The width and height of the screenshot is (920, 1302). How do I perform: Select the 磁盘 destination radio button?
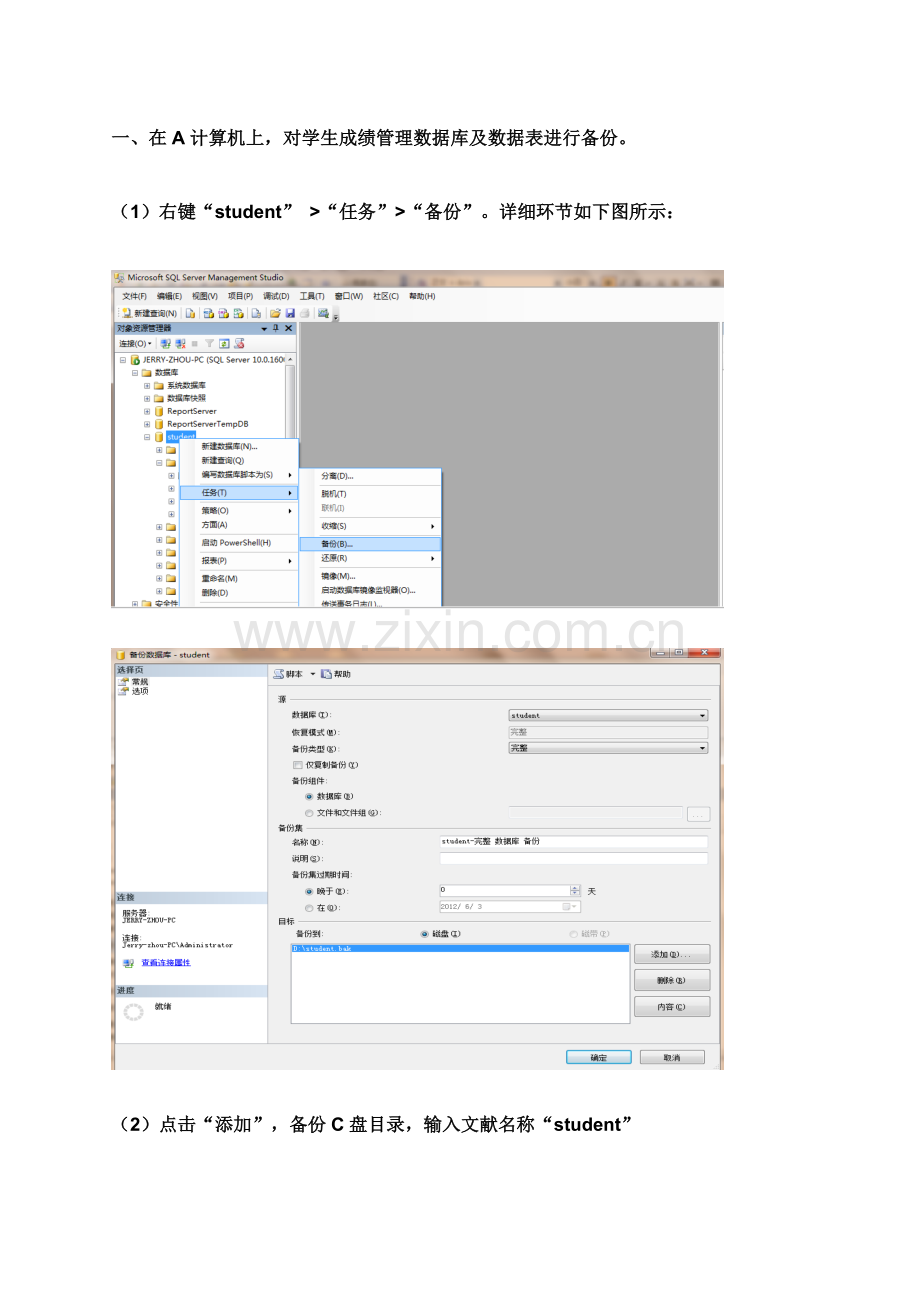coord(424,934)
